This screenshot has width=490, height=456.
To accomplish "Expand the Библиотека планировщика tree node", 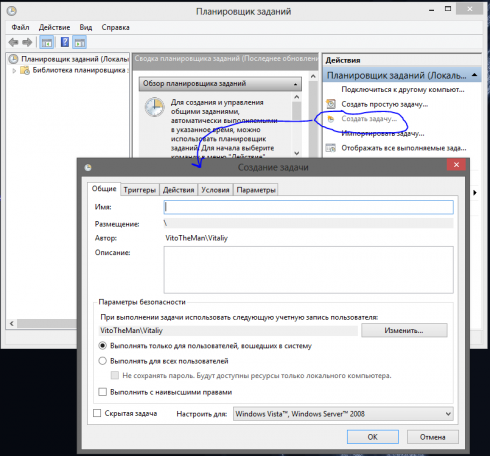I will point(14,71).
